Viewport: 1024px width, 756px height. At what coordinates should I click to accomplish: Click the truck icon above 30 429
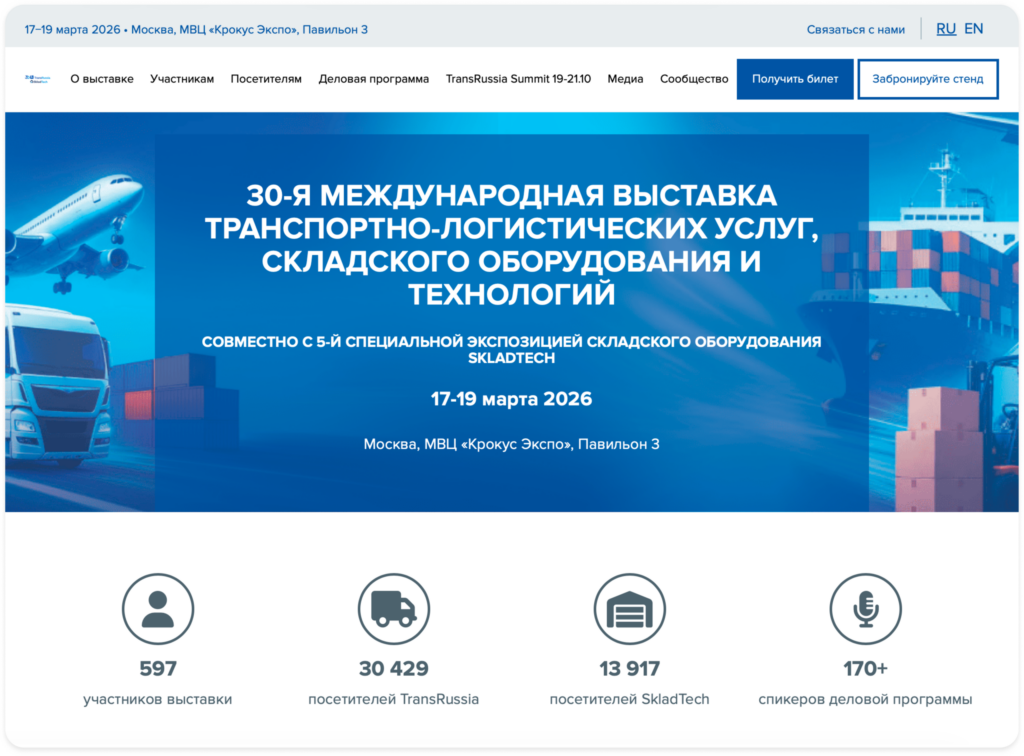point(394,608)
